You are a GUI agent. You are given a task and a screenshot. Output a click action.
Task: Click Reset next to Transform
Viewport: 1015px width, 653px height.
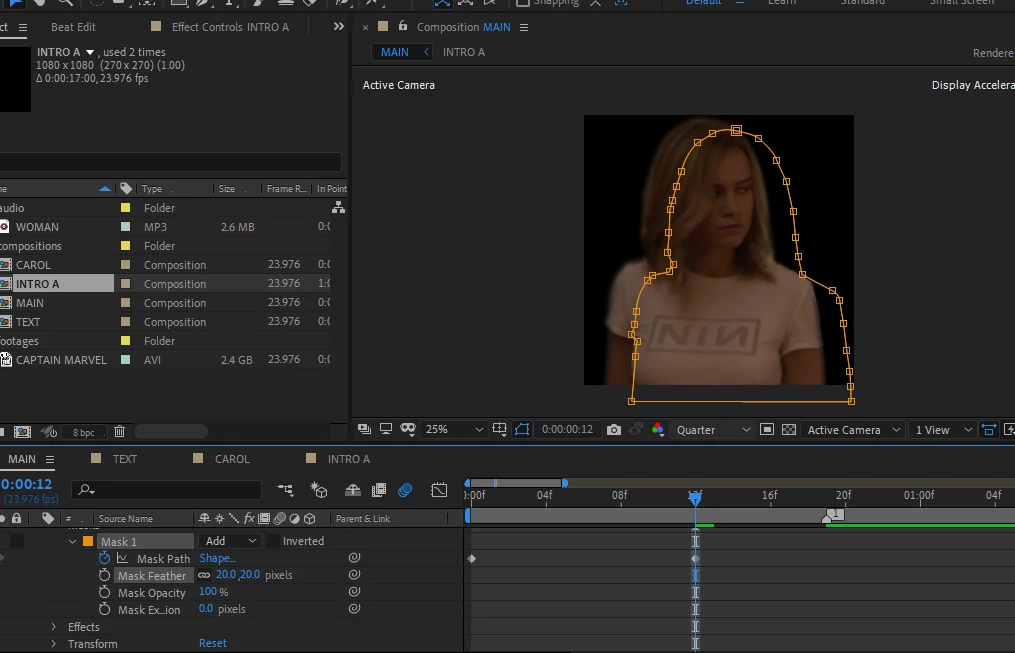point(212,643)
